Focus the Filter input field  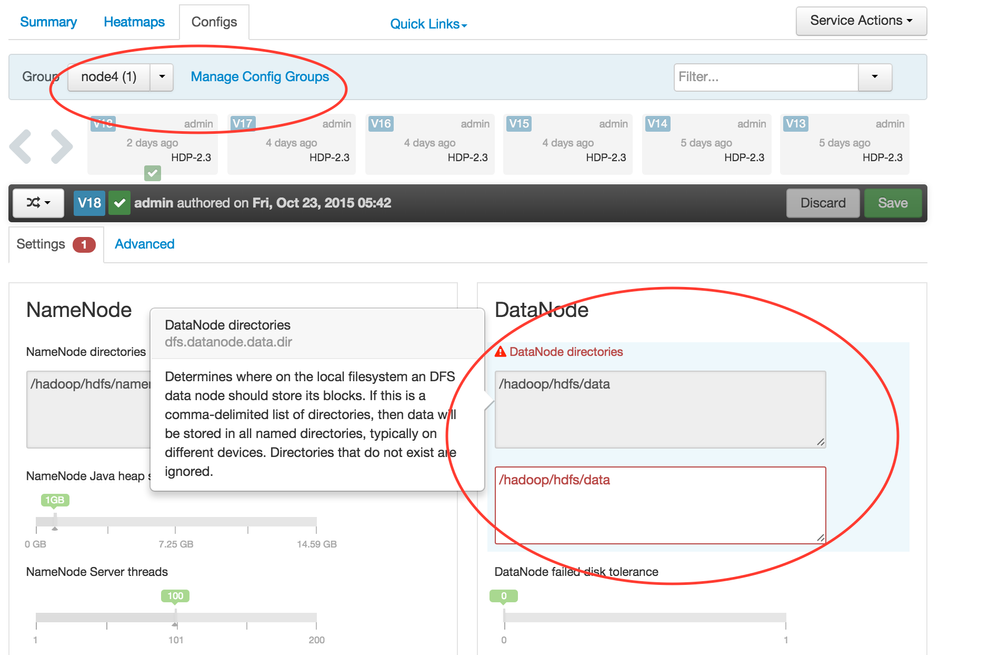pyautogui.click(x=766, y=77)
